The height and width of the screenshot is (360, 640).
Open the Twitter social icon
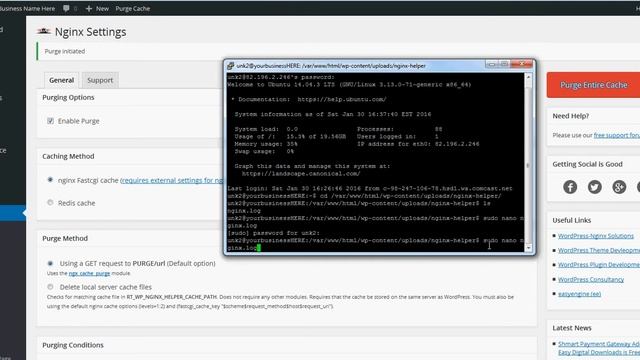pyautogui.click(x=594, y=187)
